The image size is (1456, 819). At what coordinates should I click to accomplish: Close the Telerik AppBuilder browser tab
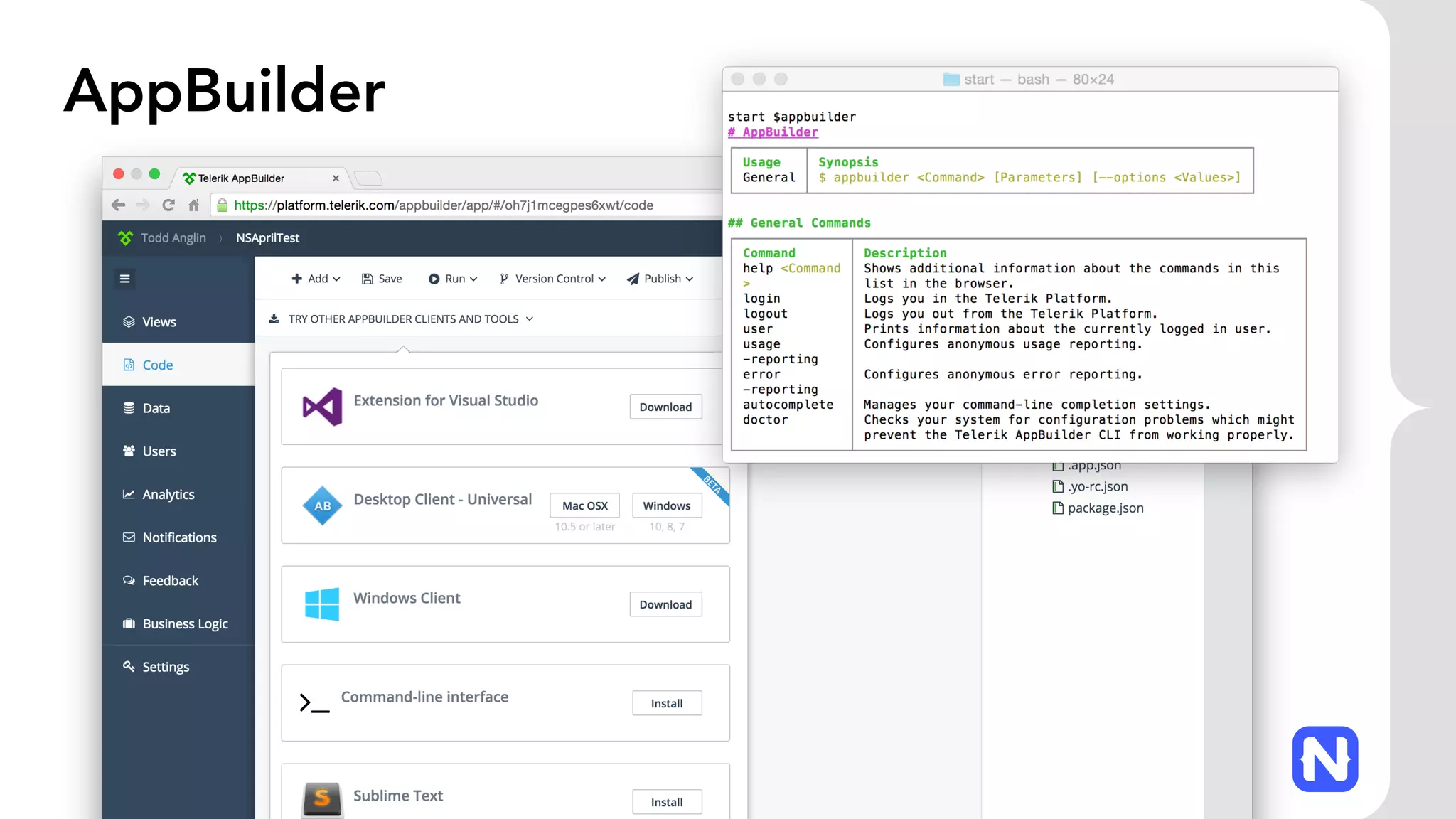336,178
